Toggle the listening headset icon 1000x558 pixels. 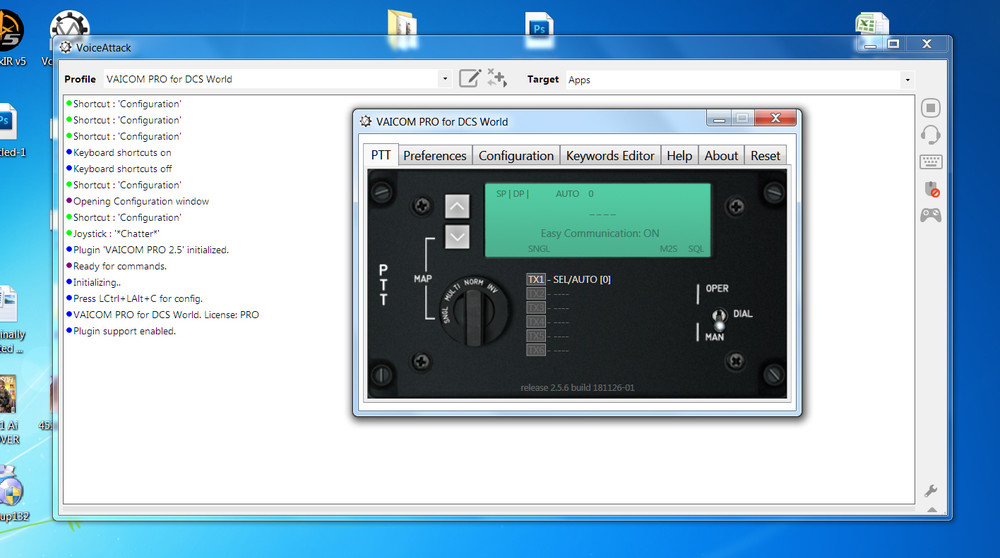pyautogui.click(x=930, y=135)
